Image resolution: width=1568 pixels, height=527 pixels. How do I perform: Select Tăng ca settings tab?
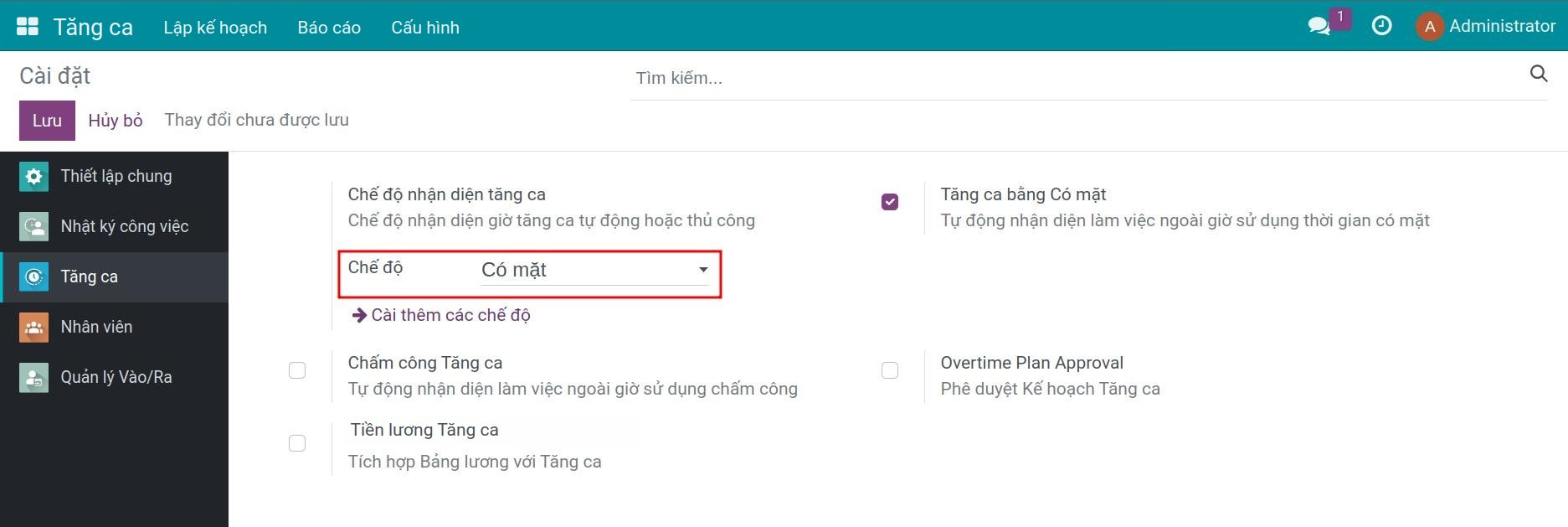pos(114,277)
